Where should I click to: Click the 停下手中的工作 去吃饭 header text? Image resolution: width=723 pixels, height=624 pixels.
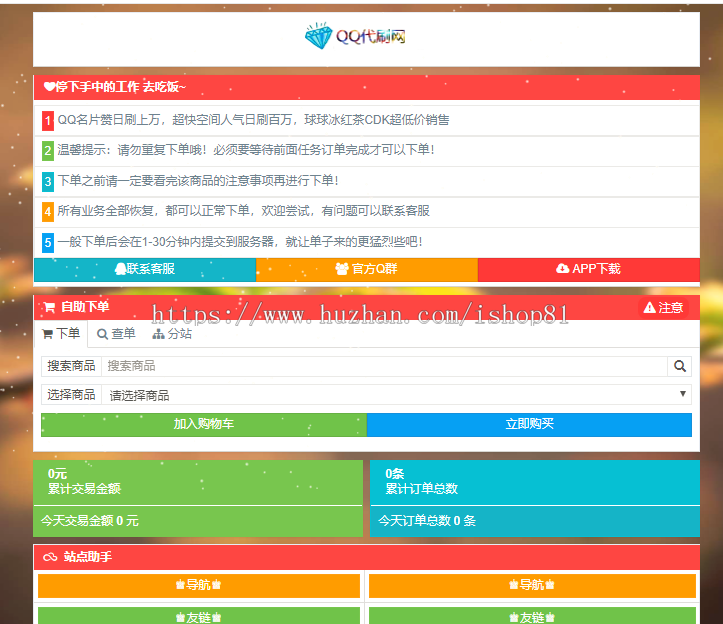tap(121, 87)
